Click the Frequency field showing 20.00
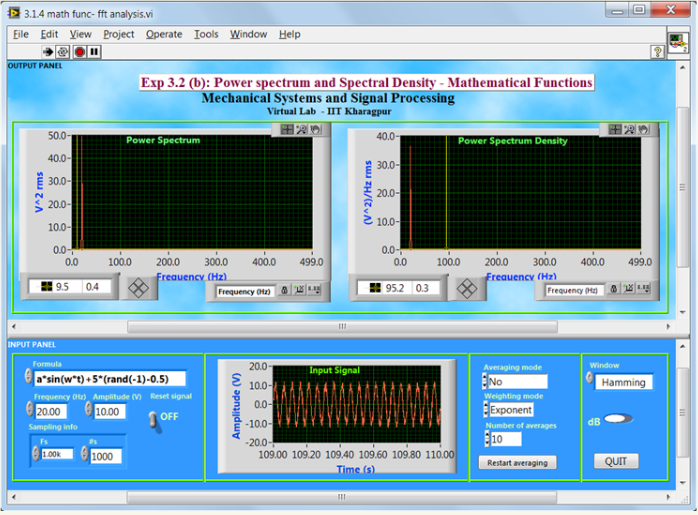Viewport: 698px width, 515px height. pos(51,412)
